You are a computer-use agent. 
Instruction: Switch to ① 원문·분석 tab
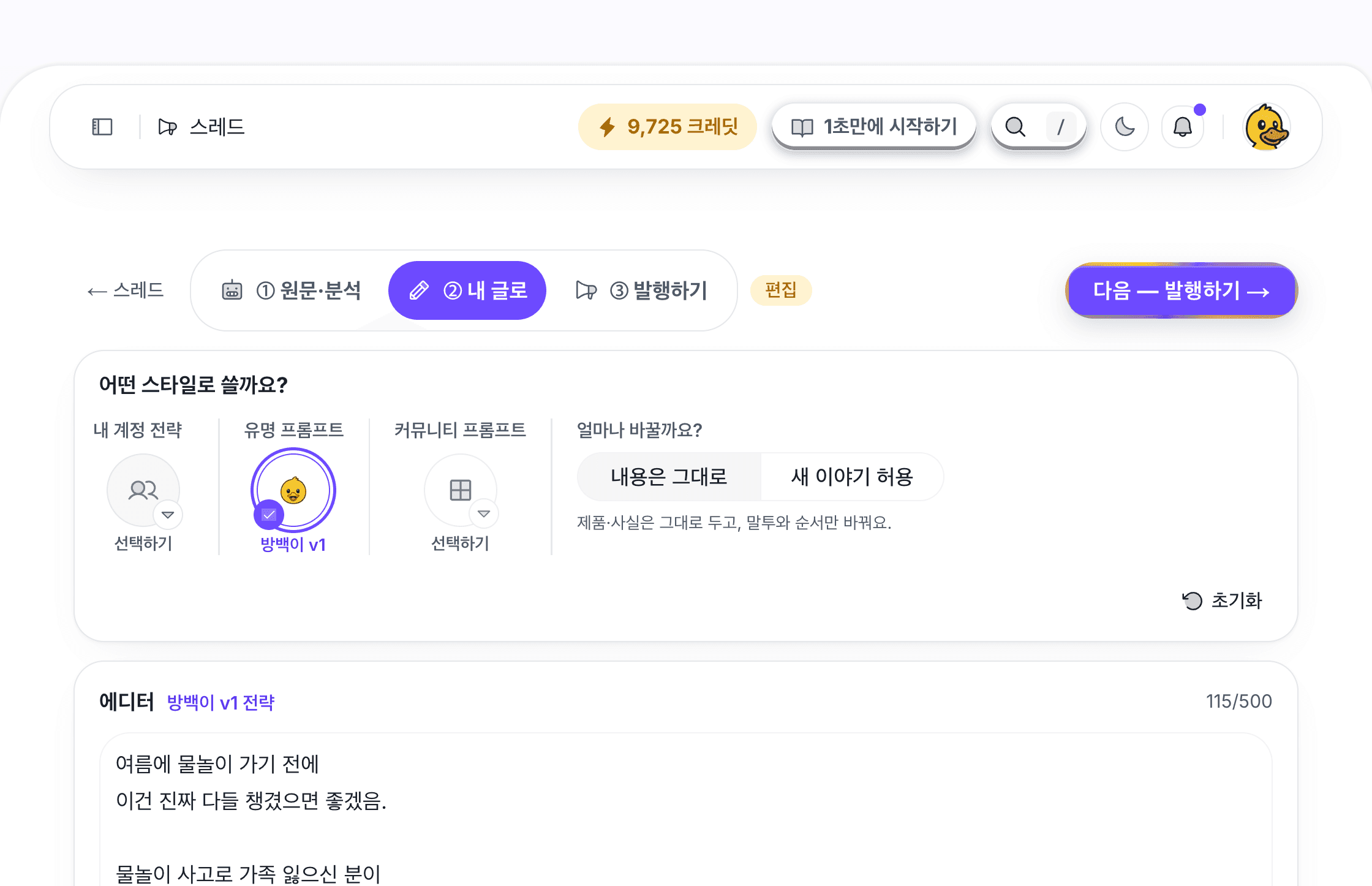click(x=292, y=290)
